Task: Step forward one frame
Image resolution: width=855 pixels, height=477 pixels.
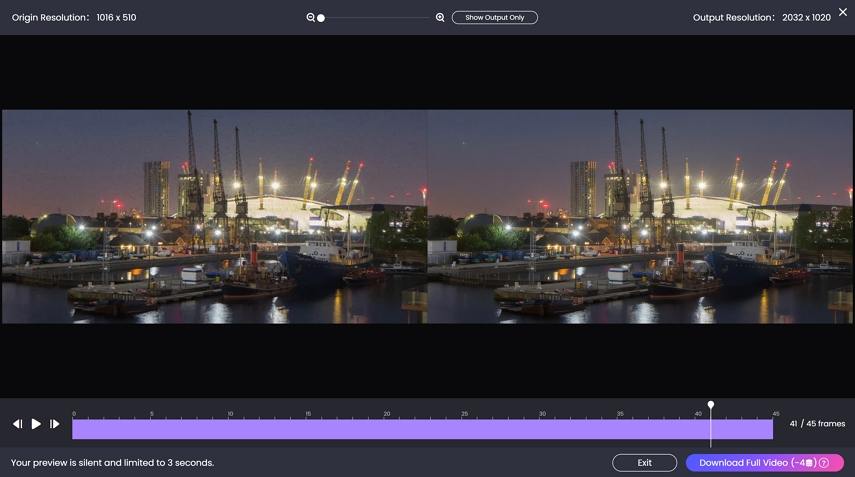Action: point(55,424)
